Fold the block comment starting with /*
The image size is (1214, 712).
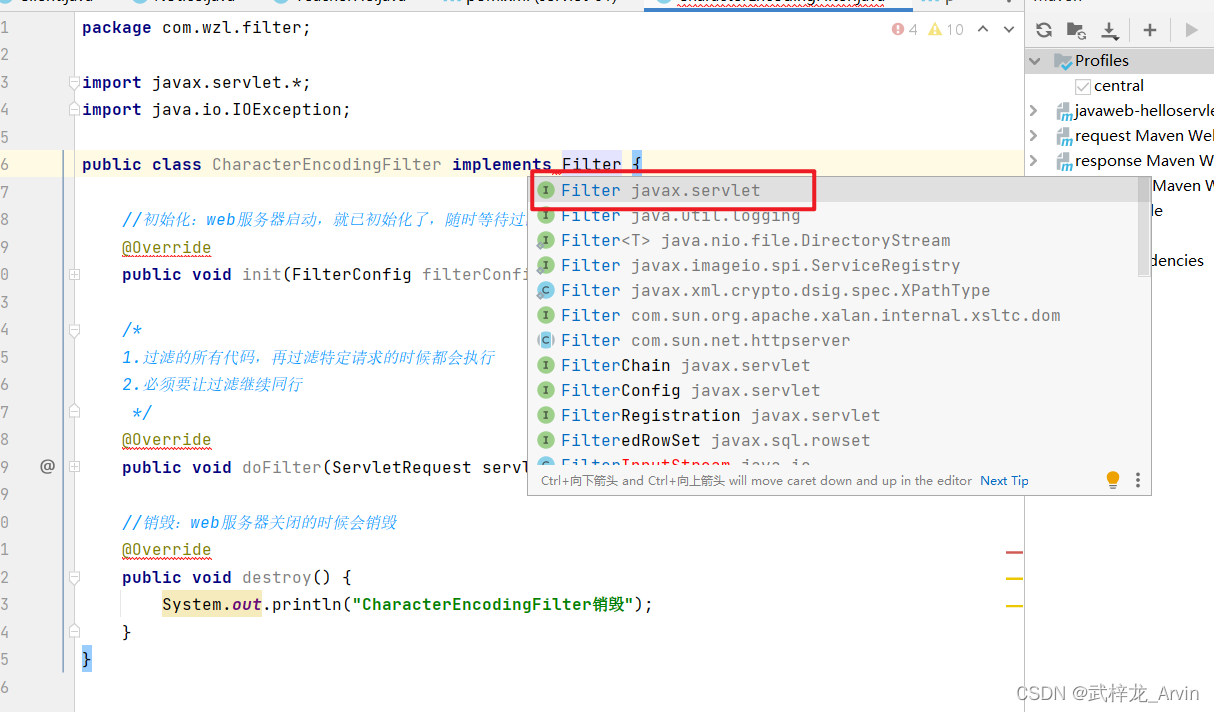pyautogui.click(x=74, y=329)
